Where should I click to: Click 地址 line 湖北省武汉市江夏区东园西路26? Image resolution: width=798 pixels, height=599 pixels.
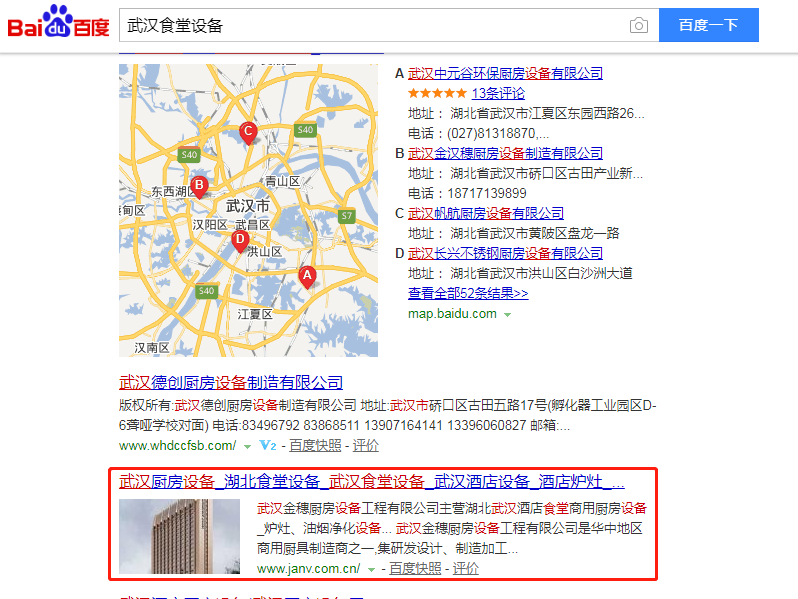[x=526, y=113]
